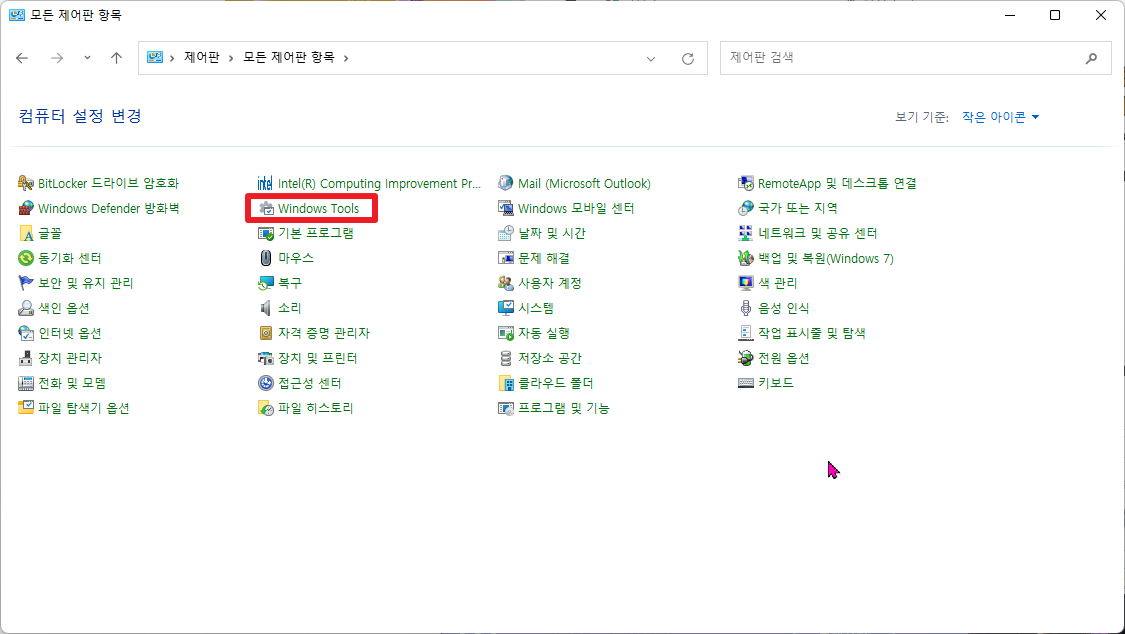Go up one level arrow
Screen dimensions: 1125x634
pos(116,58)
